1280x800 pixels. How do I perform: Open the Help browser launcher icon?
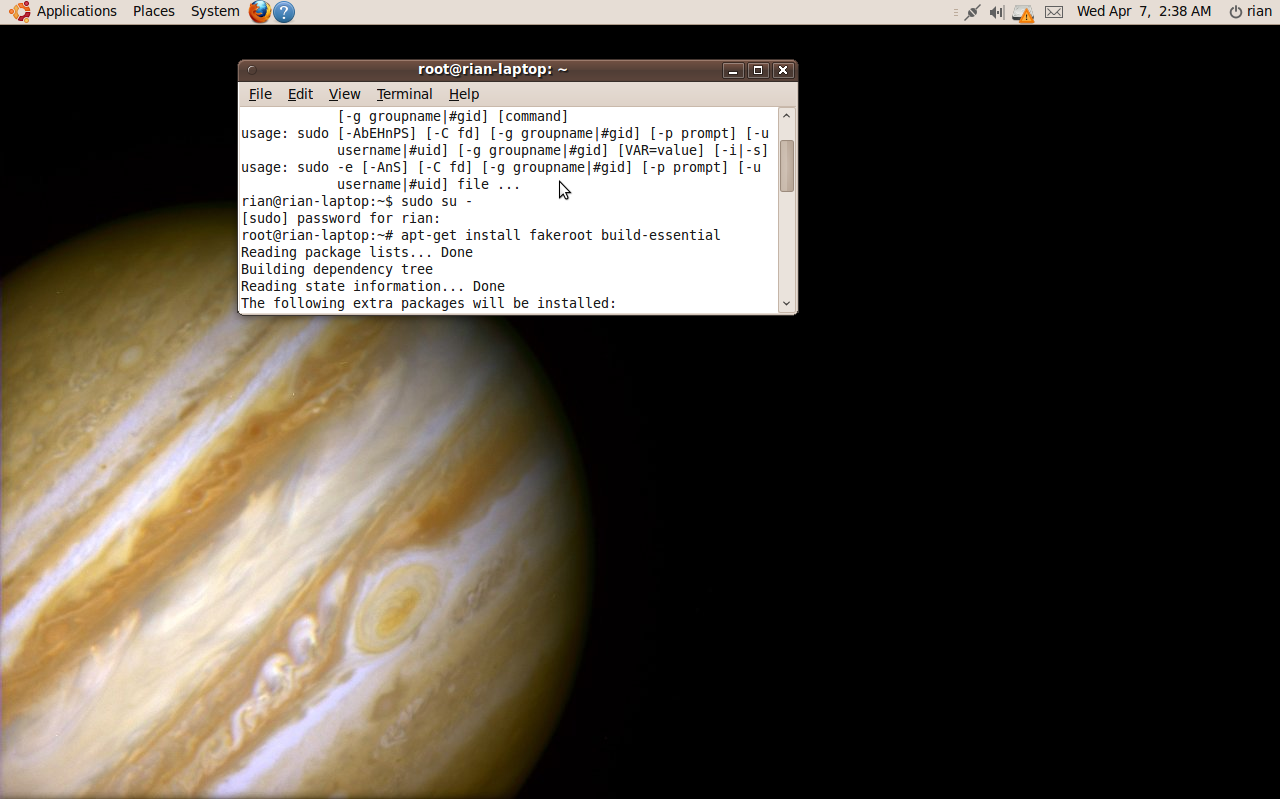coord(284,12)
